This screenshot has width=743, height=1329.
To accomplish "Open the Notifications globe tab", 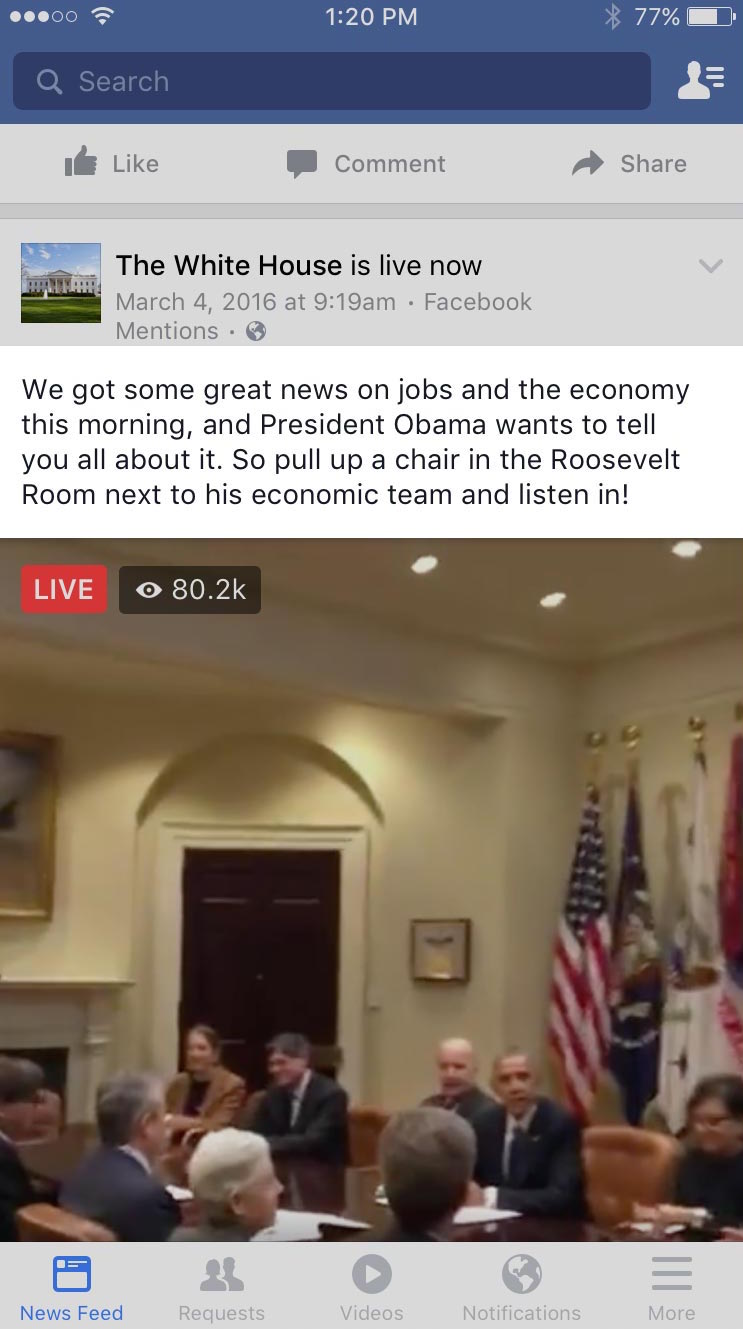I will [x=521, y=1274].
